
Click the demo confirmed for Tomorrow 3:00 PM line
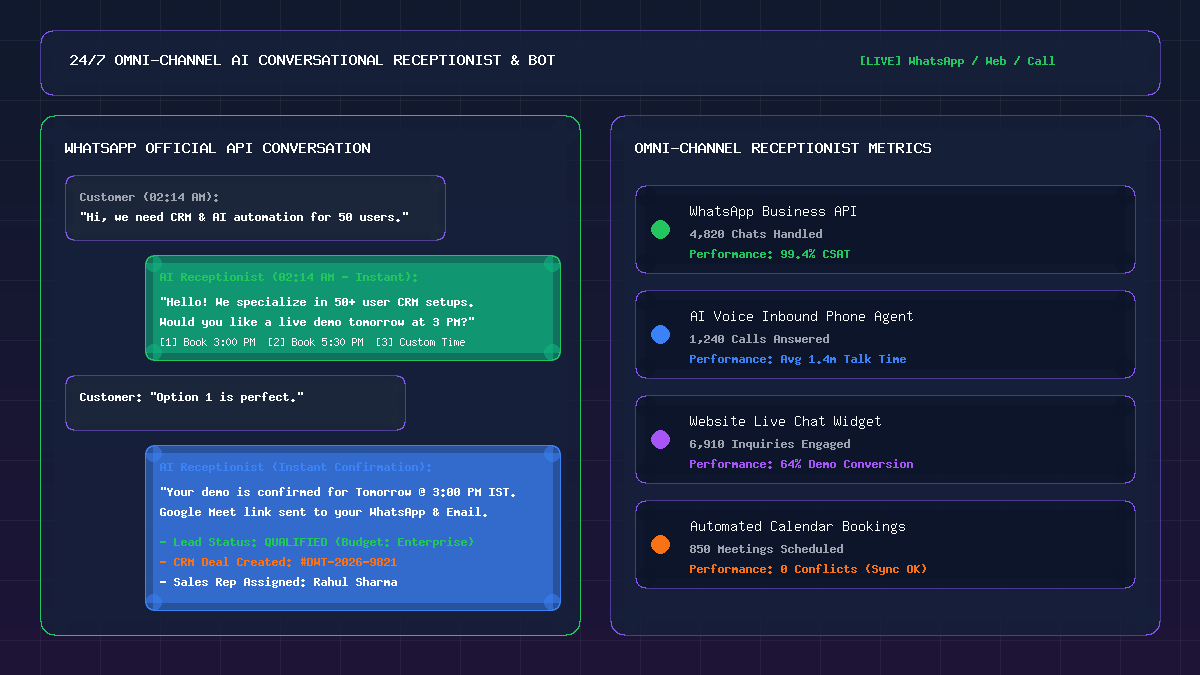[338, 492]
